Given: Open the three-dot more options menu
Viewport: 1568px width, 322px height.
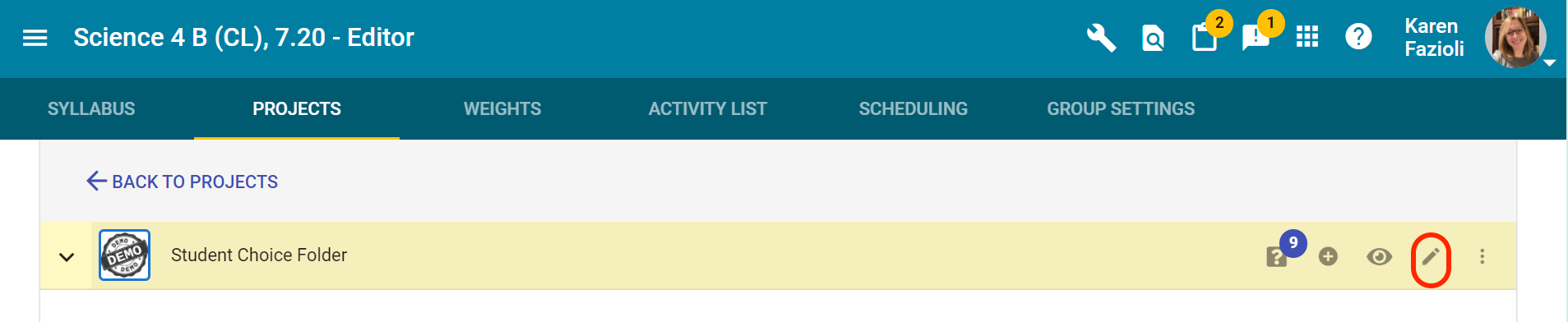Looking at the screenshot, I should (x=1482, y=256).
